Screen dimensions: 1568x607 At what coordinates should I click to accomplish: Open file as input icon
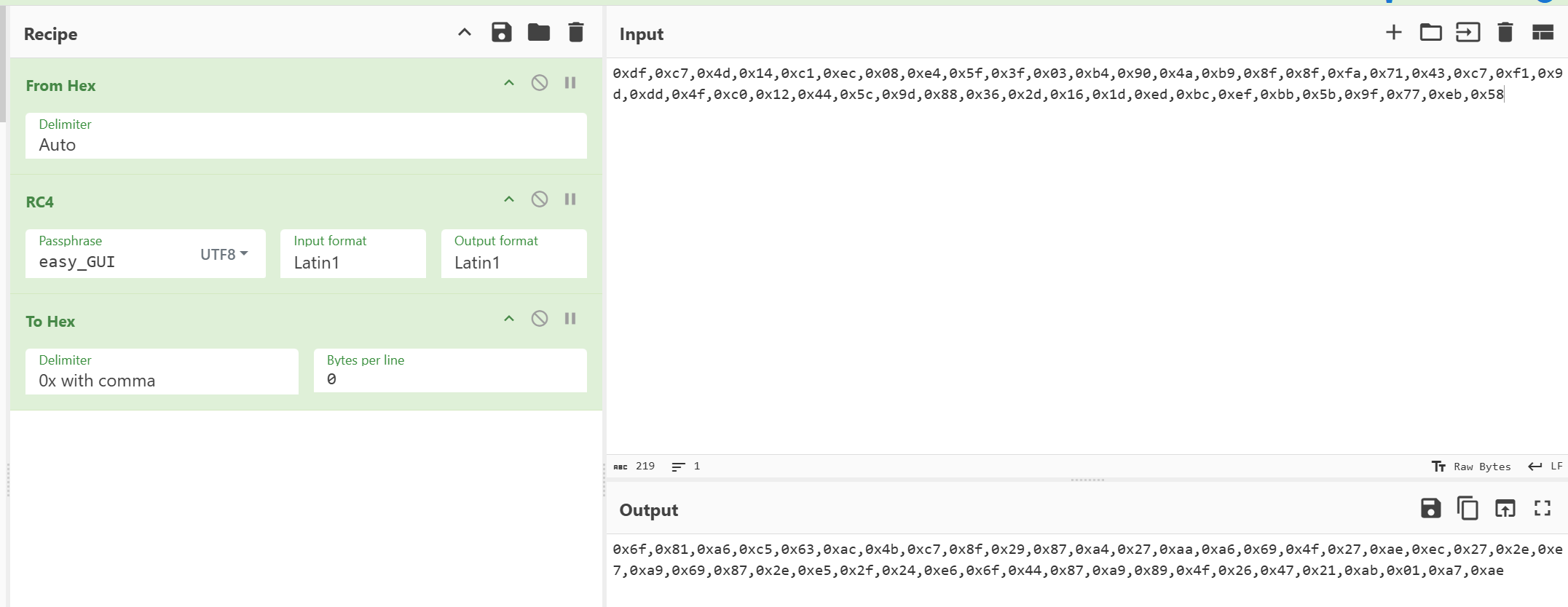pyautogui.click(x=1430, y=33)
